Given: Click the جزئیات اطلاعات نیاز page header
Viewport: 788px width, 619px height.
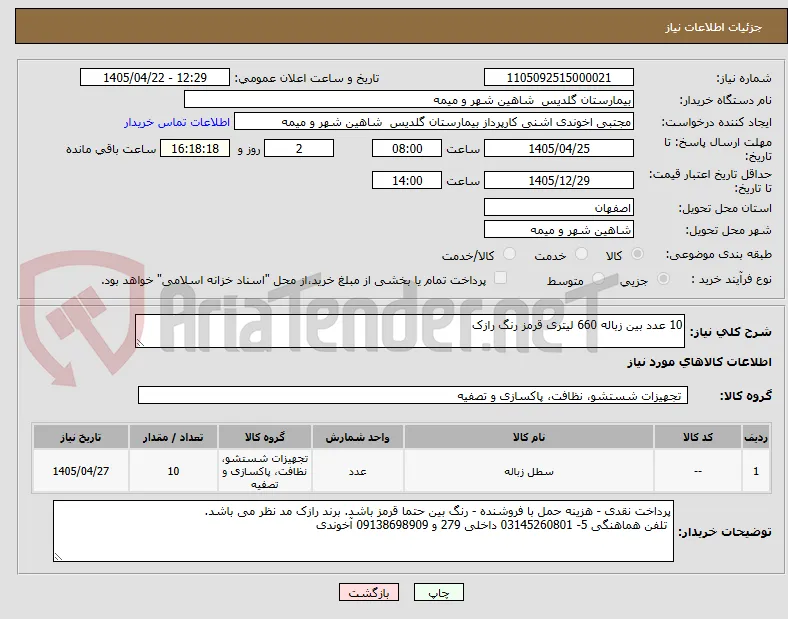Looking at the screenshot, I should coord(714,27).
